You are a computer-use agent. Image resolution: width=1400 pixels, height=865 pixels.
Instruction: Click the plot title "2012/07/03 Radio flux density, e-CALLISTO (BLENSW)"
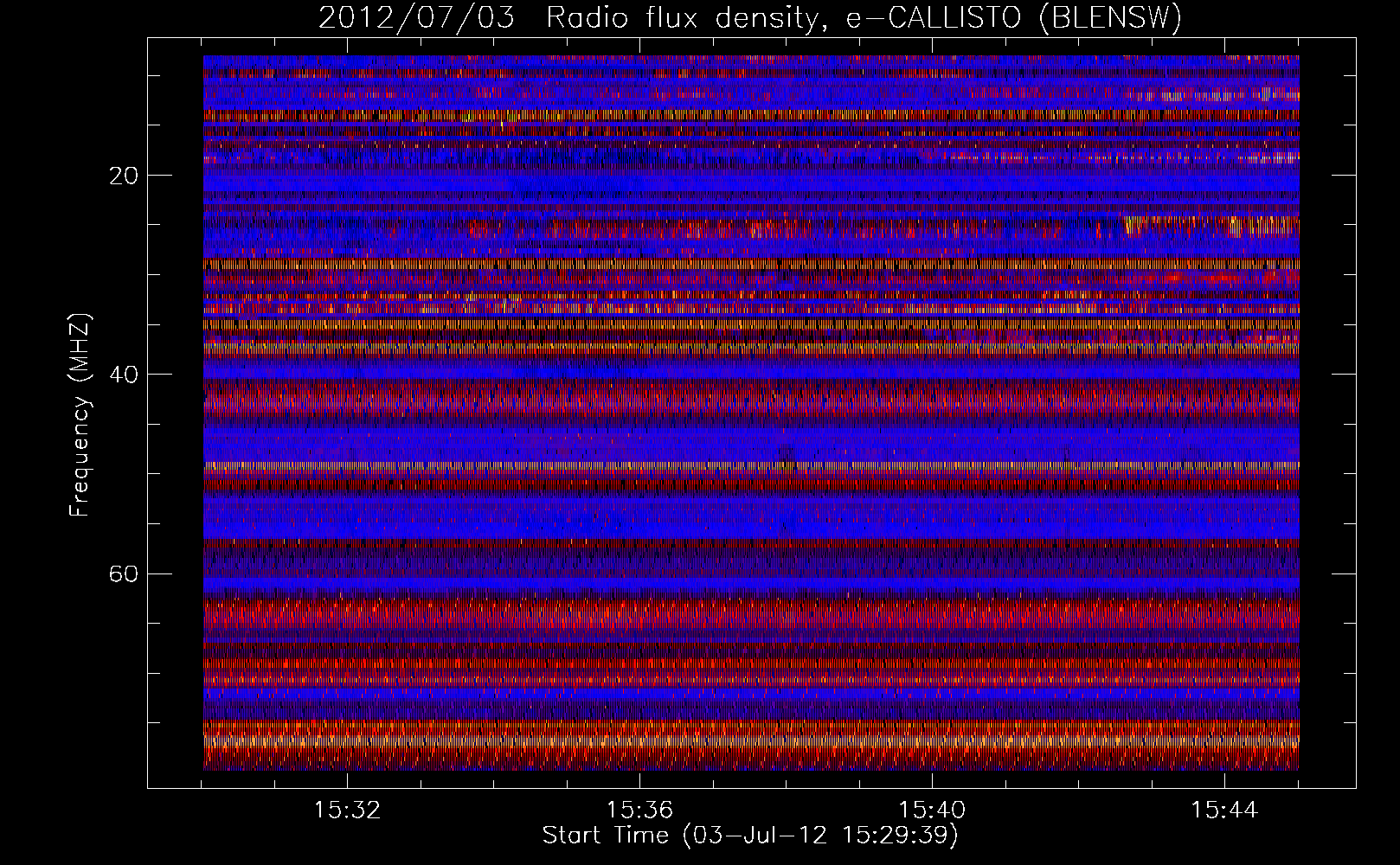(x=750, y=18)
